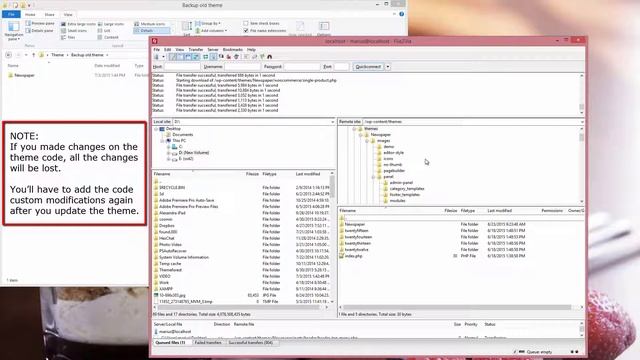Toggle the message log display icon
The width and height of the screenshot is (640, 360).
coord(173,57)
